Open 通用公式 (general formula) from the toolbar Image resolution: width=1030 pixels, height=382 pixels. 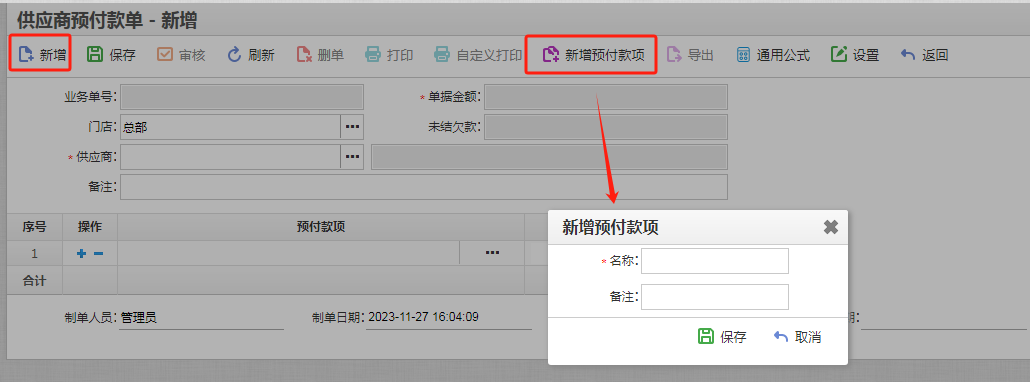(x=773, y=55)
